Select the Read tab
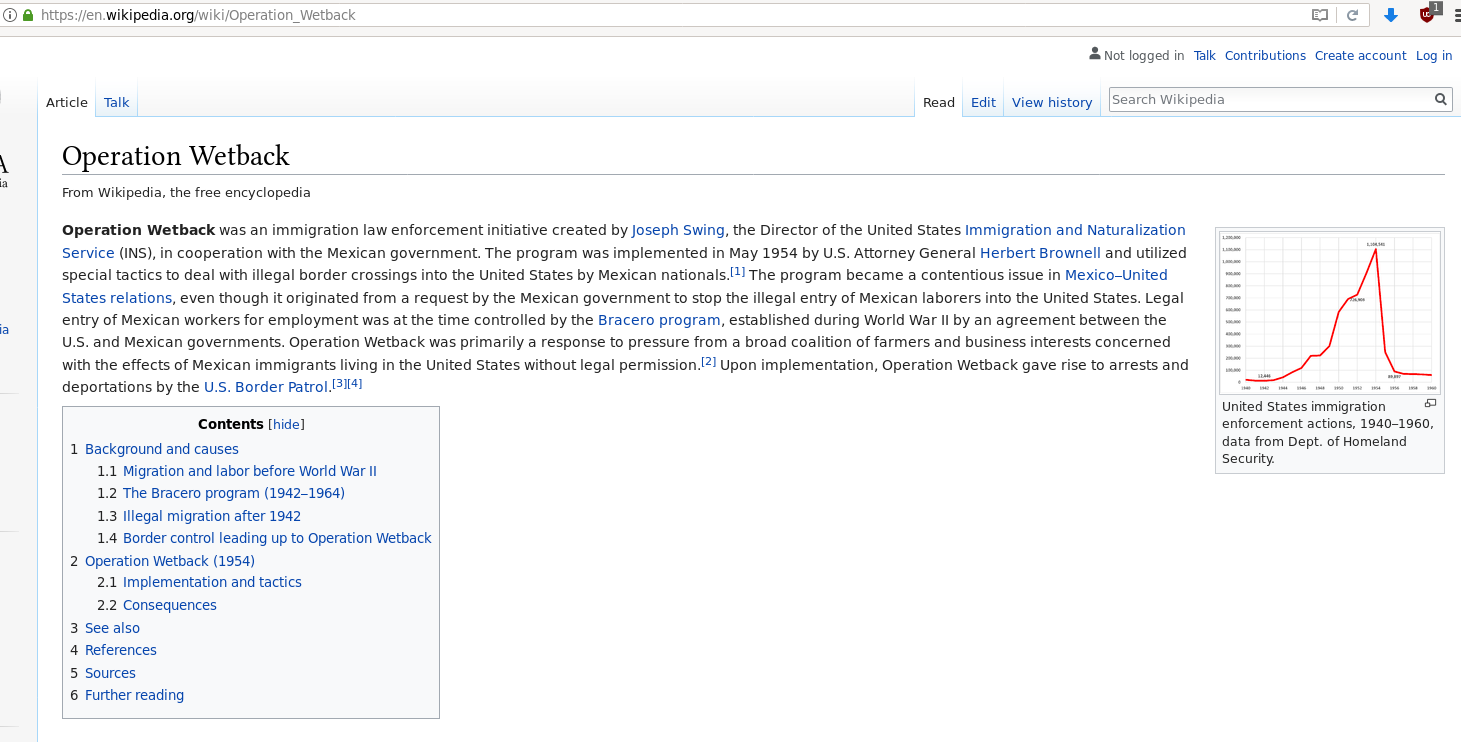The image size is (1461, 742). coord(939,102)
